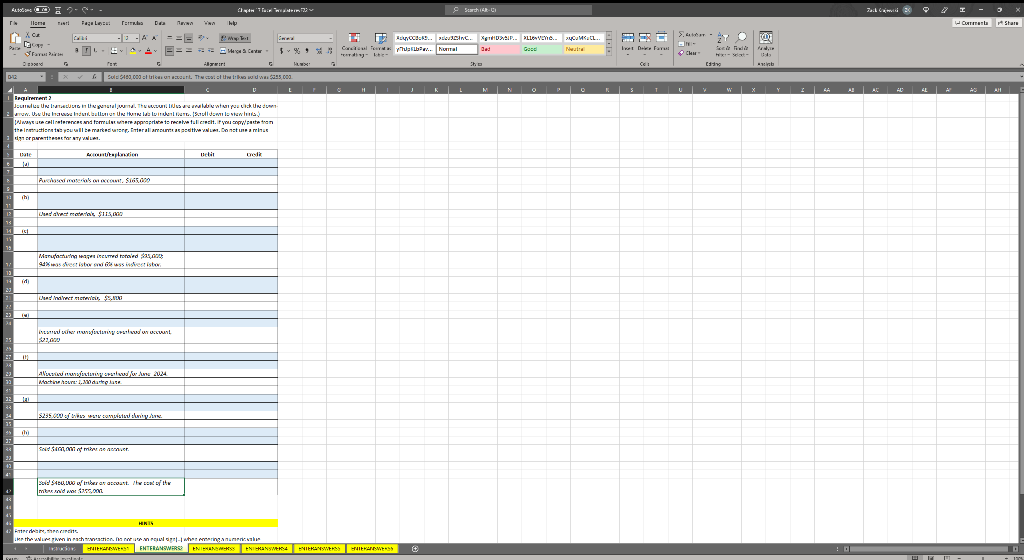The height and width of the screenshot is (560, 1024).
Task: Open the font color dropdown arrow
Action: tap(155, 51)
